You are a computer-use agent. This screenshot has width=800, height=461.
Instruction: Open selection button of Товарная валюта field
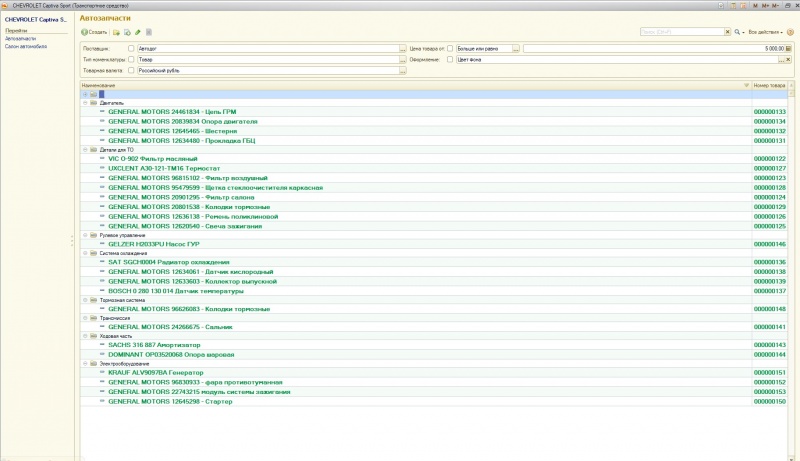pyautogui.click(x=403, y=71)
